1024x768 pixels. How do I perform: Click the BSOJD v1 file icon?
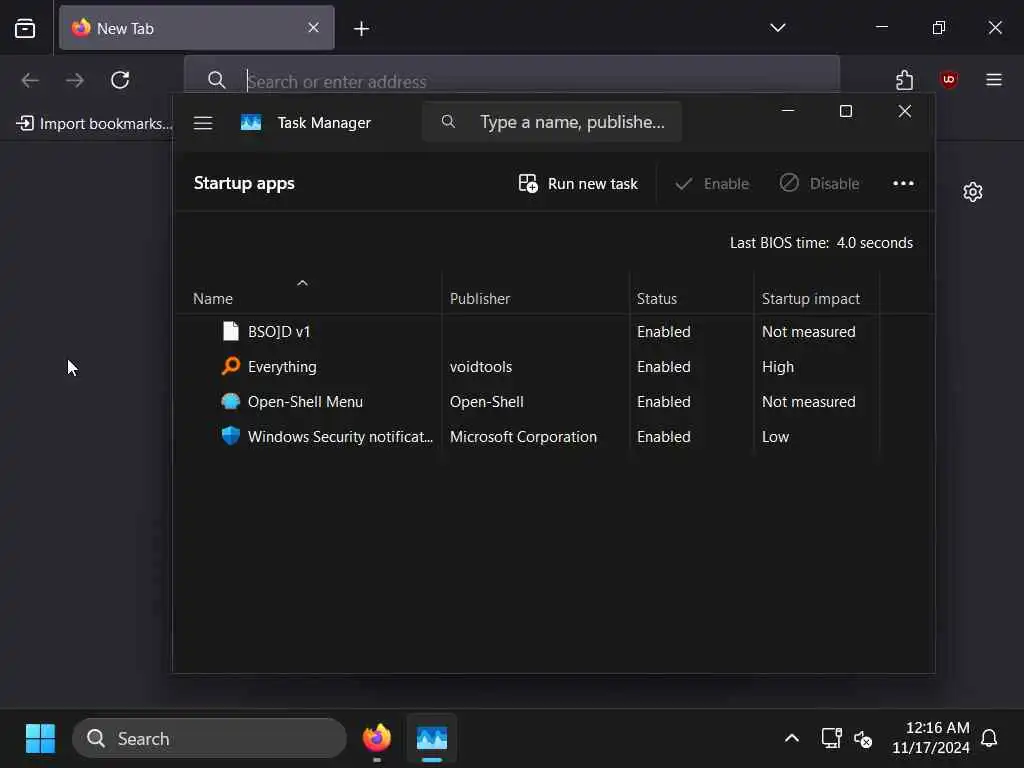[x=231, y=331]
